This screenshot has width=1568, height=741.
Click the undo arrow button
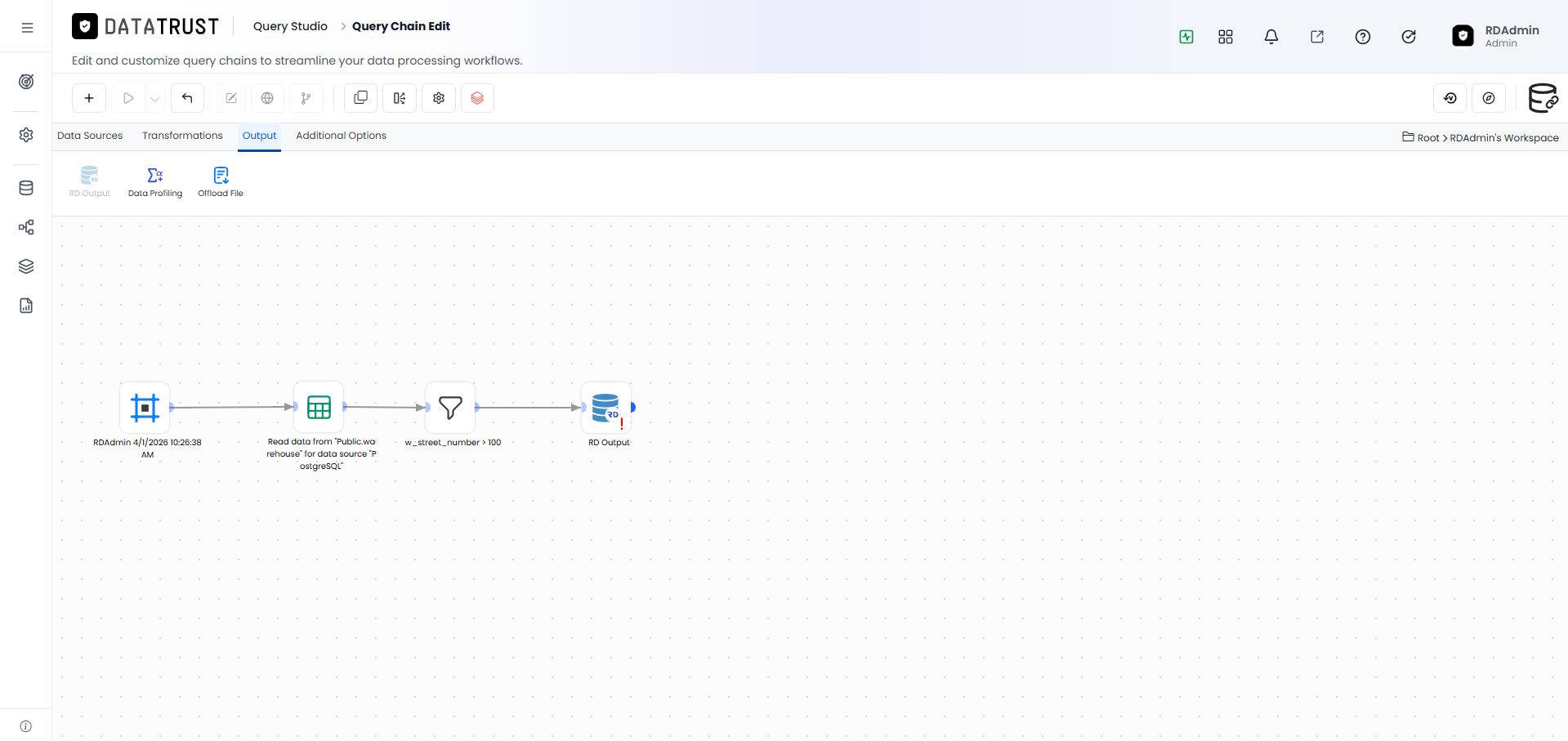(x=187, y=98)
